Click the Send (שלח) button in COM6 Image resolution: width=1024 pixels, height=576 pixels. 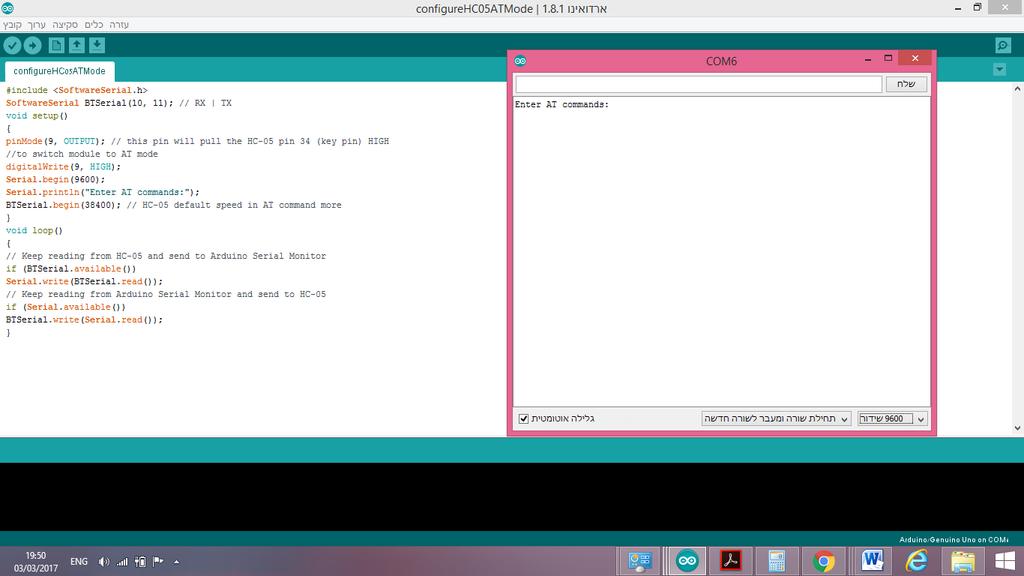tap(906, 84)
